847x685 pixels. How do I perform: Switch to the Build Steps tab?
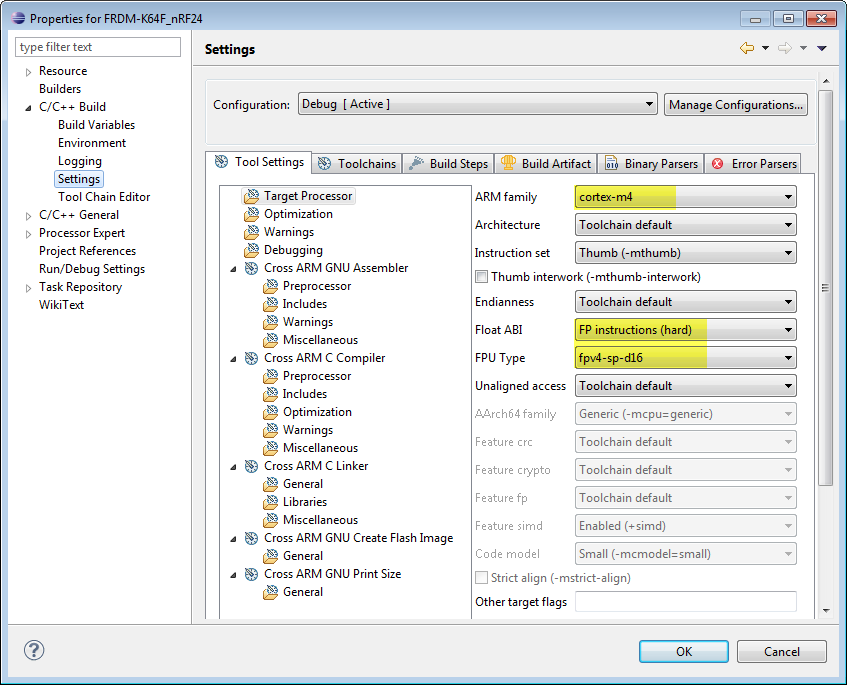point(449,164)
